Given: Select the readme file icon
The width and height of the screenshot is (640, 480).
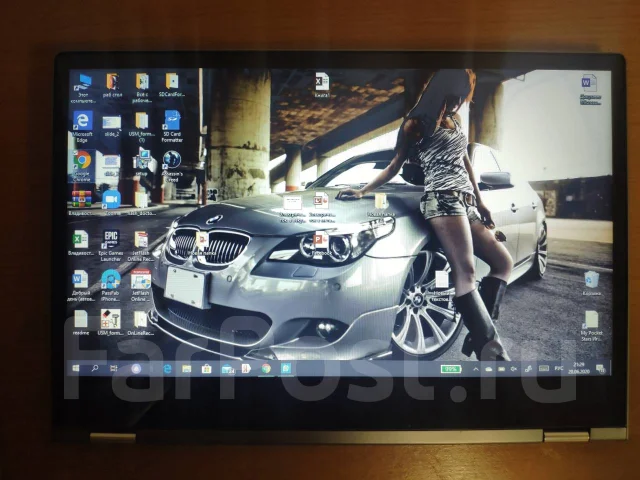Looking at the screenshot, I should pyautogui.click(x=81, y=322).
